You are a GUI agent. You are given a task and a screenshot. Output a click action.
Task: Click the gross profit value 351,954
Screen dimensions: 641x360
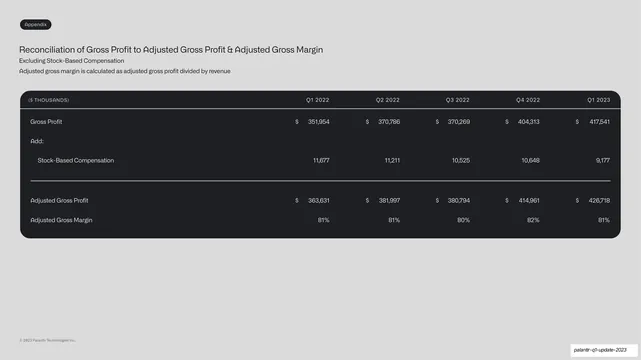tap(318, 122)
